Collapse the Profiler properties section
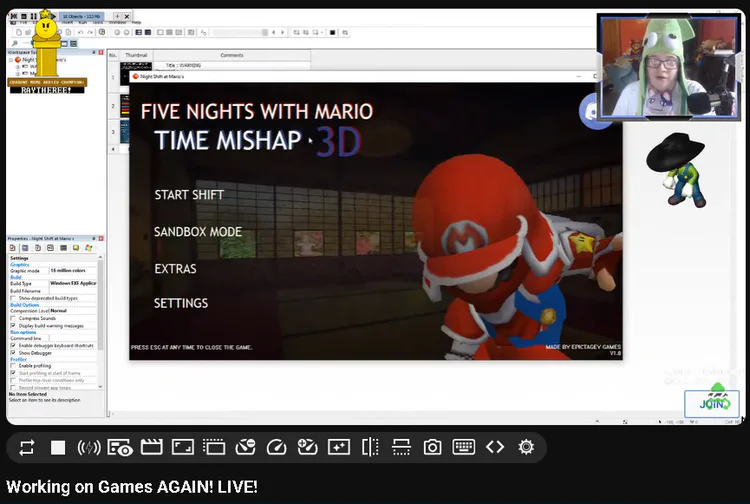Screen dimensions: 750x504 [x=18, y=360]
